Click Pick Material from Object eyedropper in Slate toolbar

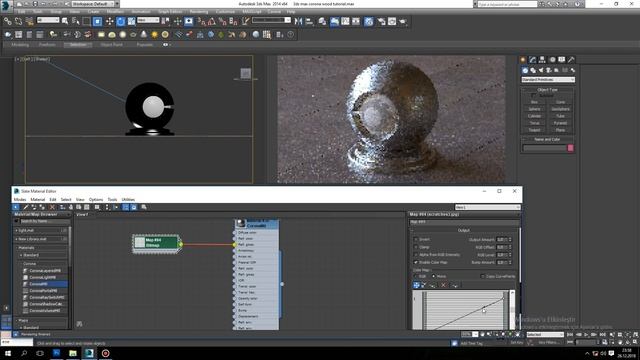26,207
